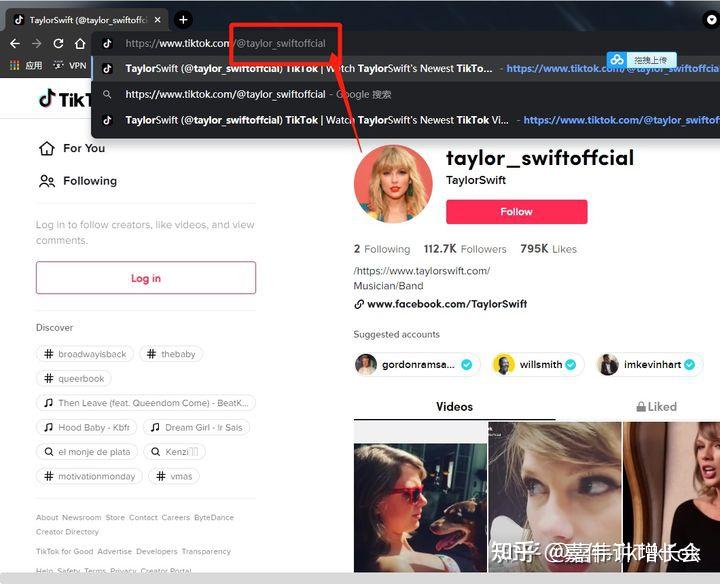
Task: Open the Careers footer link
Action: coord(176,517)
